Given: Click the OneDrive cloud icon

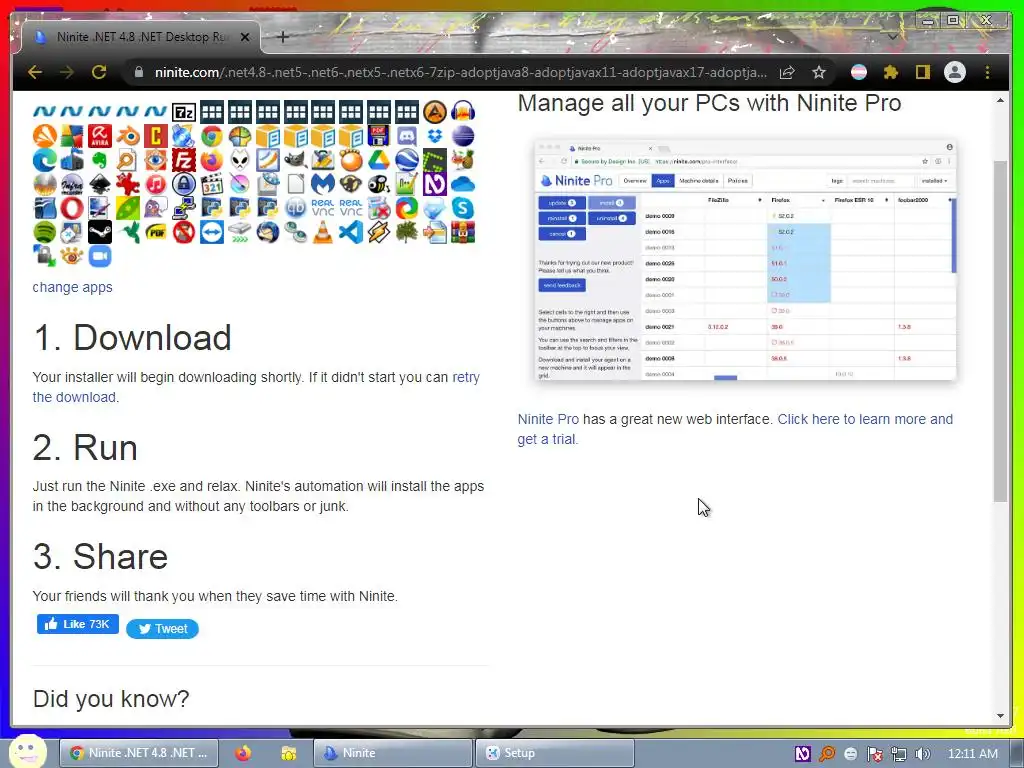Looking at the screenshot, I should (x=462, y=184).
